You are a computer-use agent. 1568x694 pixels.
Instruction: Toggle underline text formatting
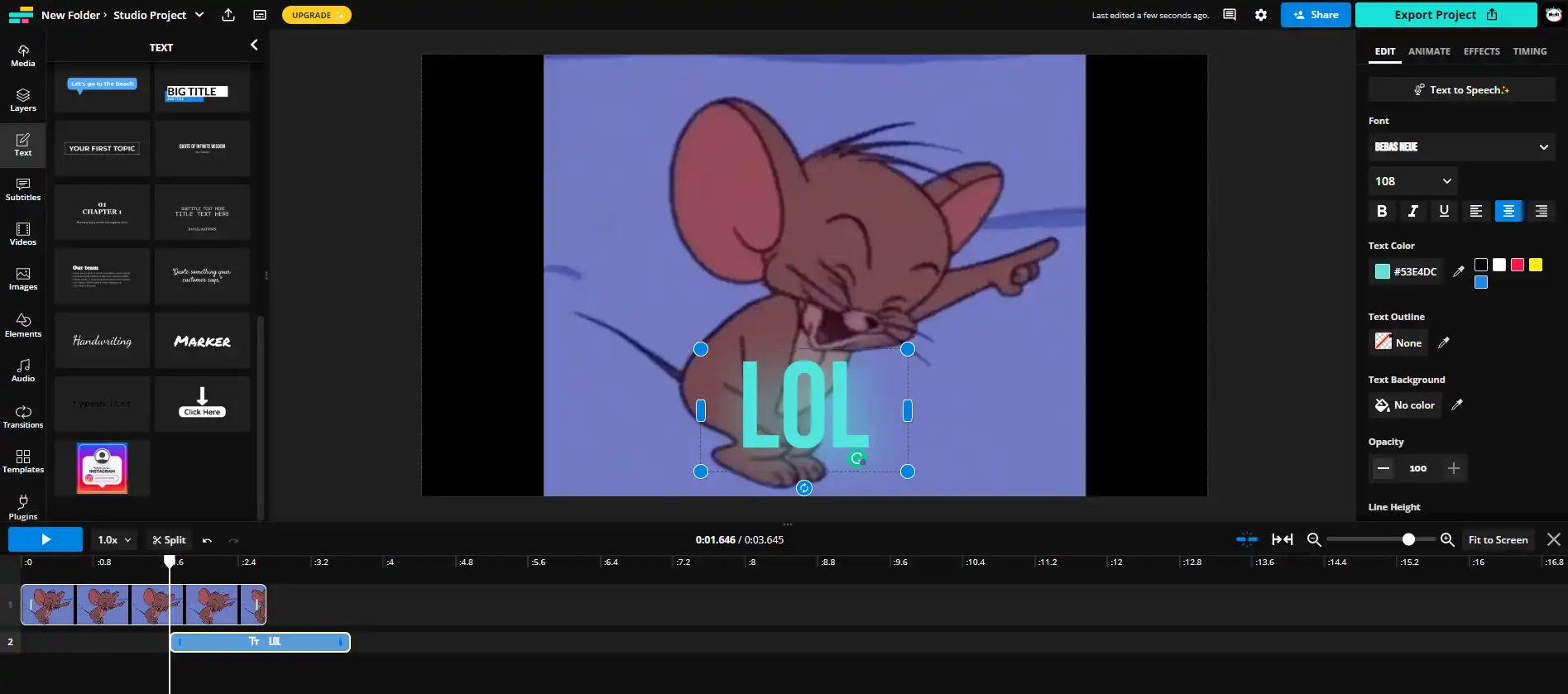click(x=1444, y=211)
